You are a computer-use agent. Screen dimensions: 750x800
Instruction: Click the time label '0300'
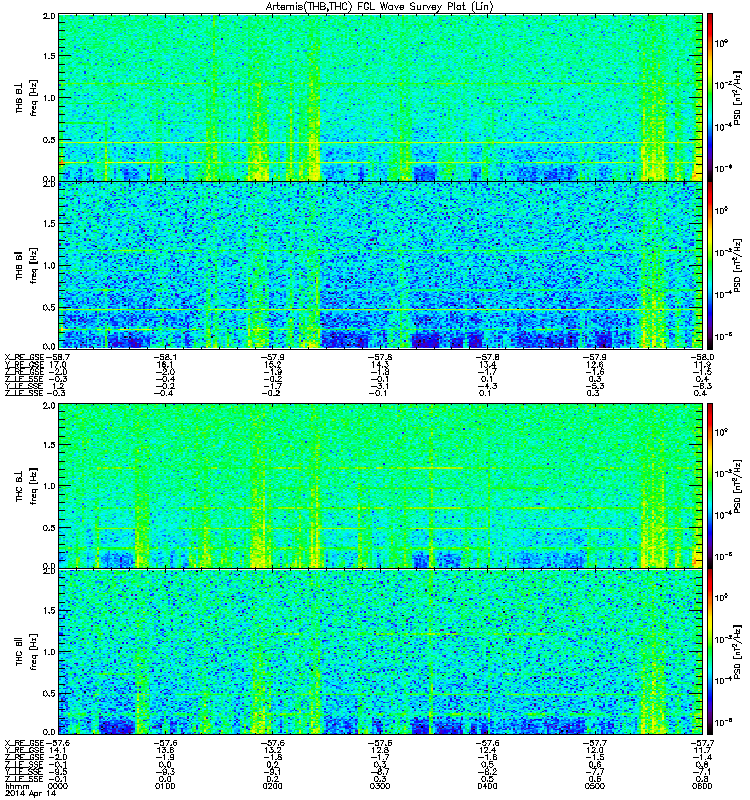pos(380,786)
